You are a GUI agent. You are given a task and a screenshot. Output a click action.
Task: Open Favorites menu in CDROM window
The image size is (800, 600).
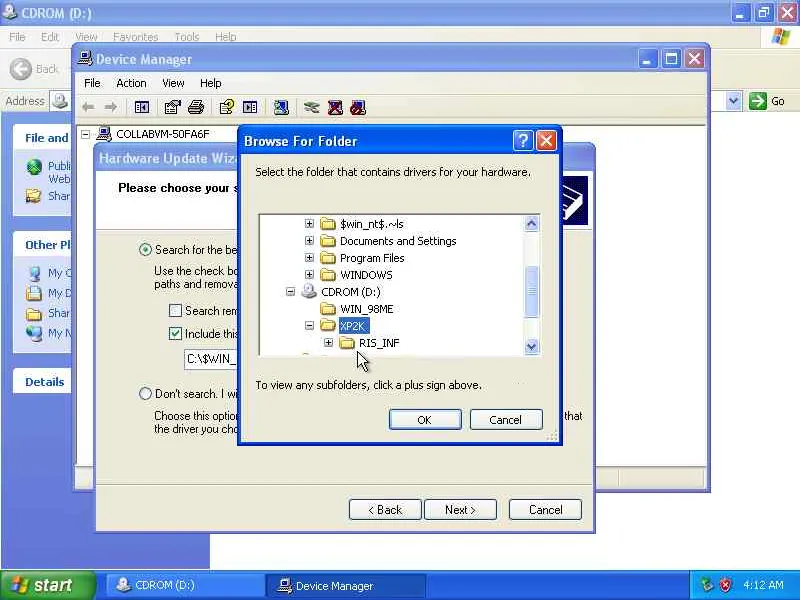coord(135,37)
